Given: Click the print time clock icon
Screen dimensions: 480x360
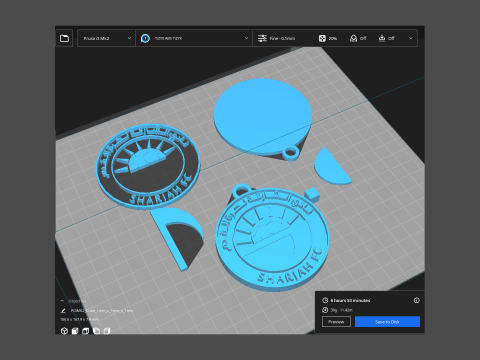Looking at the screenshot, I should 325,300.
